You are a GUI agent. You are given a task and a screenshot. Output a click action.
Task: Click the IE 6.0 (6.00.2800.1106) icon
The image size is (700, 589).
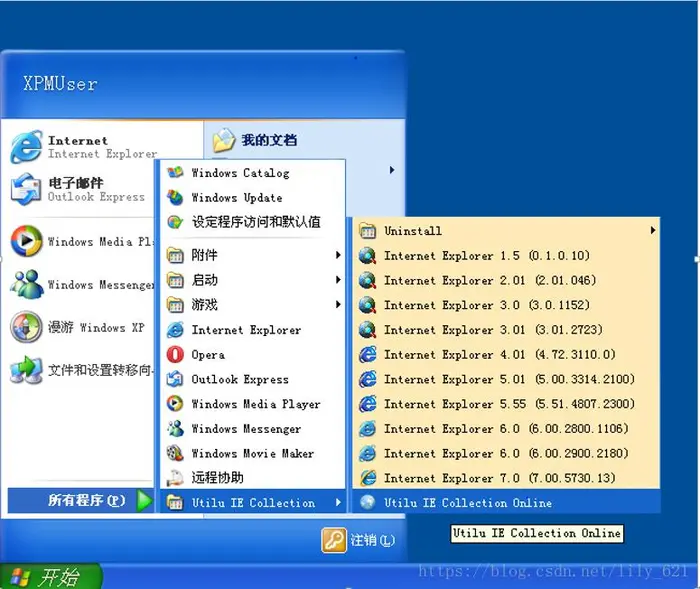tap(367, 429)
